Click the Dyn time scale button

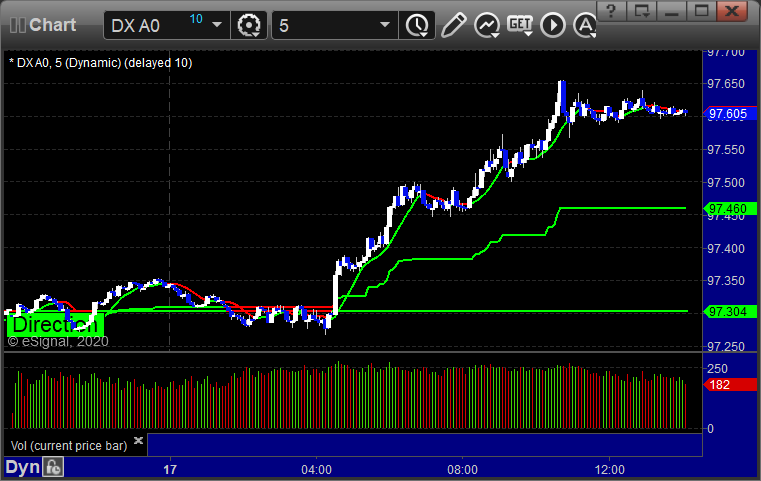coord(22,467)
